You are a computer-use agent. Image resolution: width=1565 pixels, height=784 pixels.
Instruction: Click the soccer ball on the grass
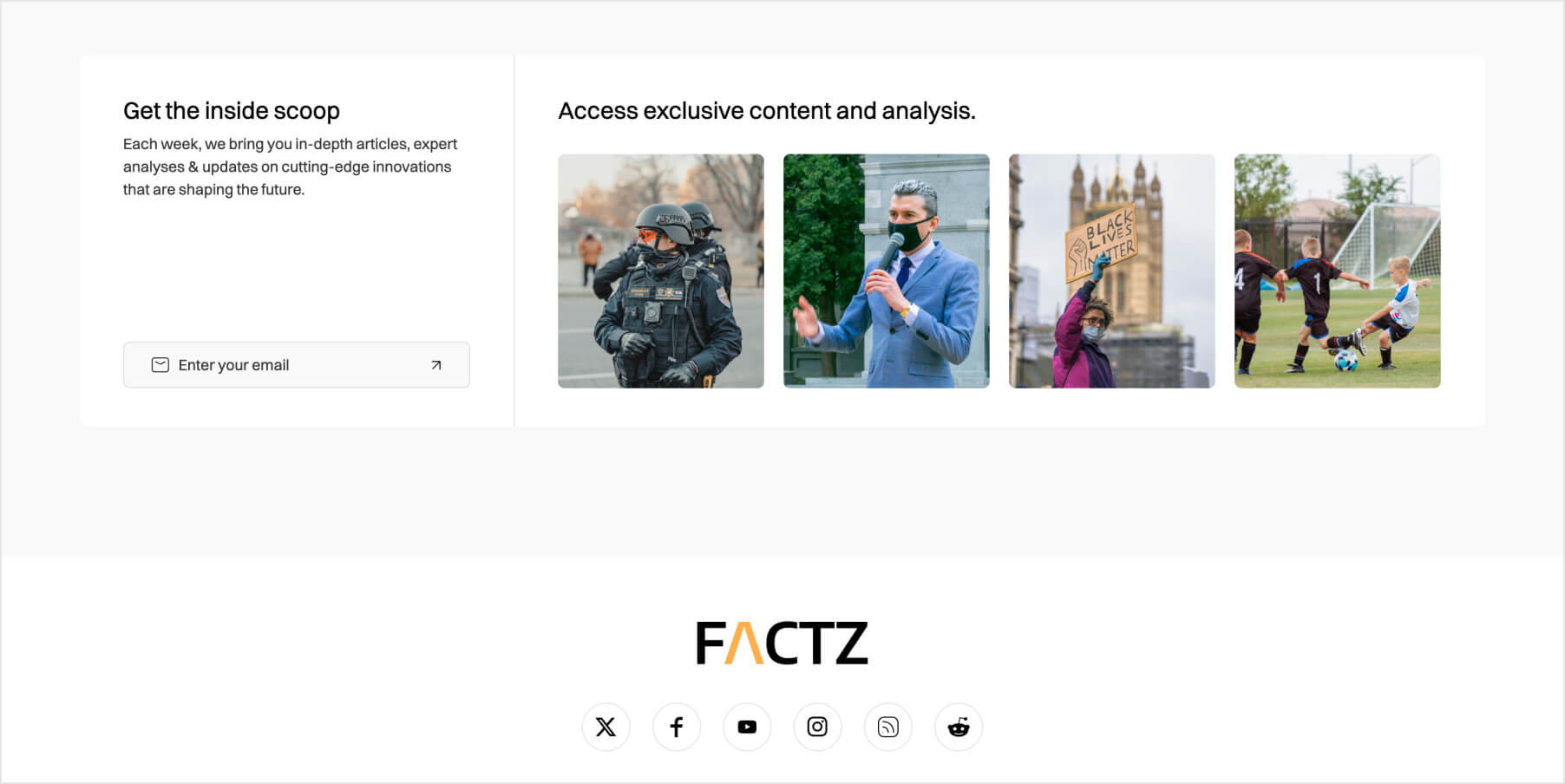coord(1346,359)
